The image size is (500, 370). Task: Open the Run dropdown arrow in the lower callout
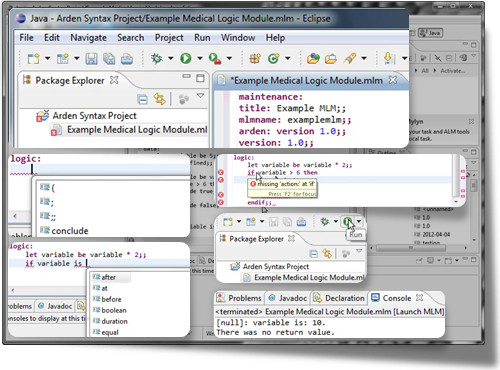coord(359,221)
